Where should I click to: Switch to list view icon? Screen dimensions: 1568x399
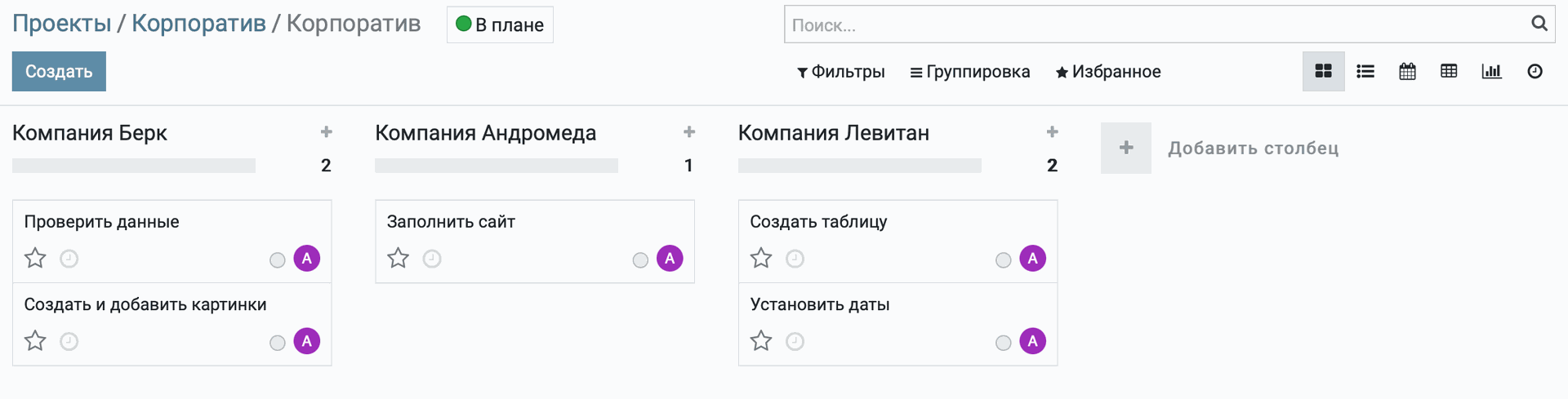[x=1365, y=72]
